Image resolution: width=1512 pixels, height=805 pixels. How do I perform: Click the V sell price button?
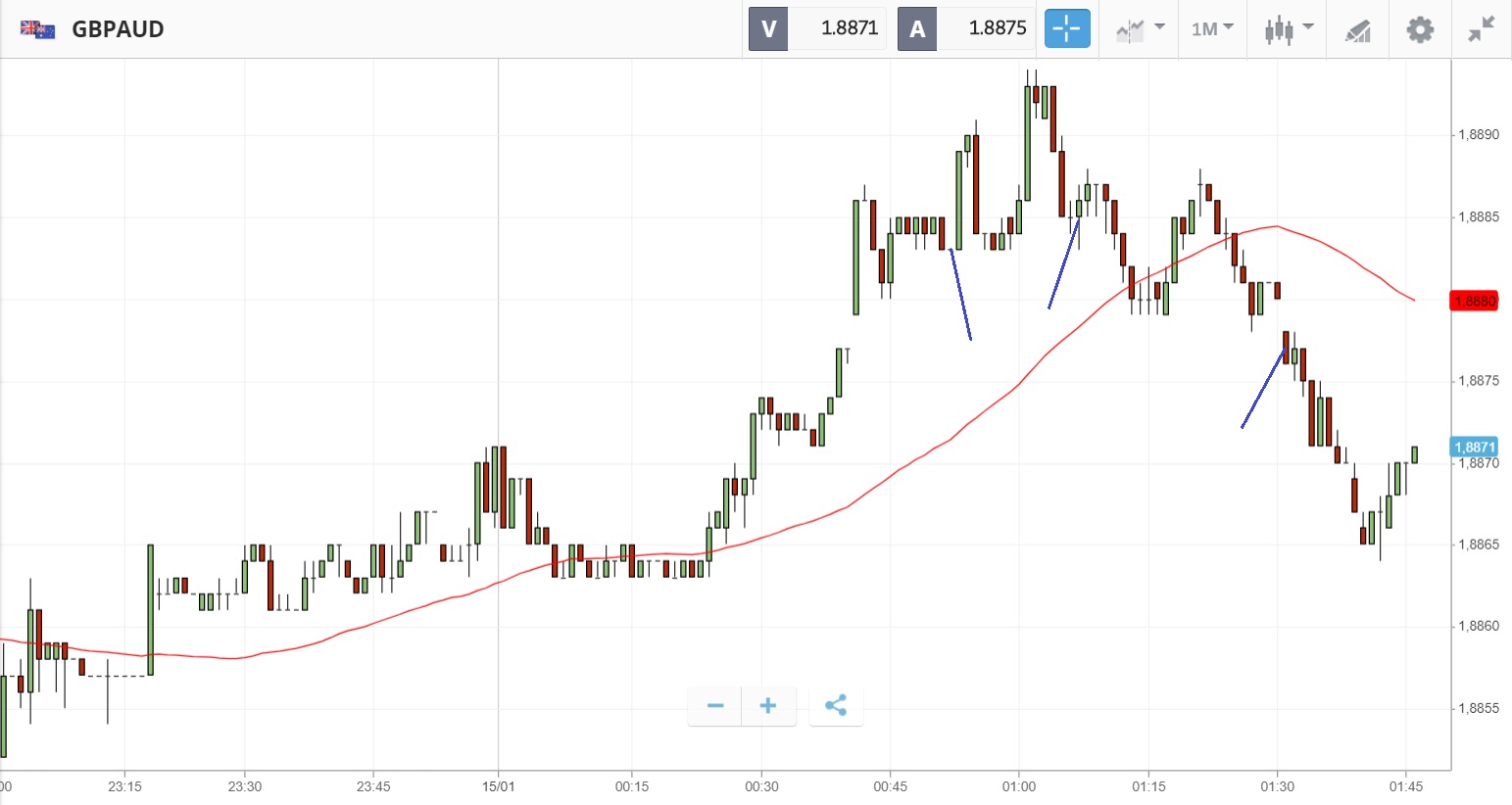768,29
